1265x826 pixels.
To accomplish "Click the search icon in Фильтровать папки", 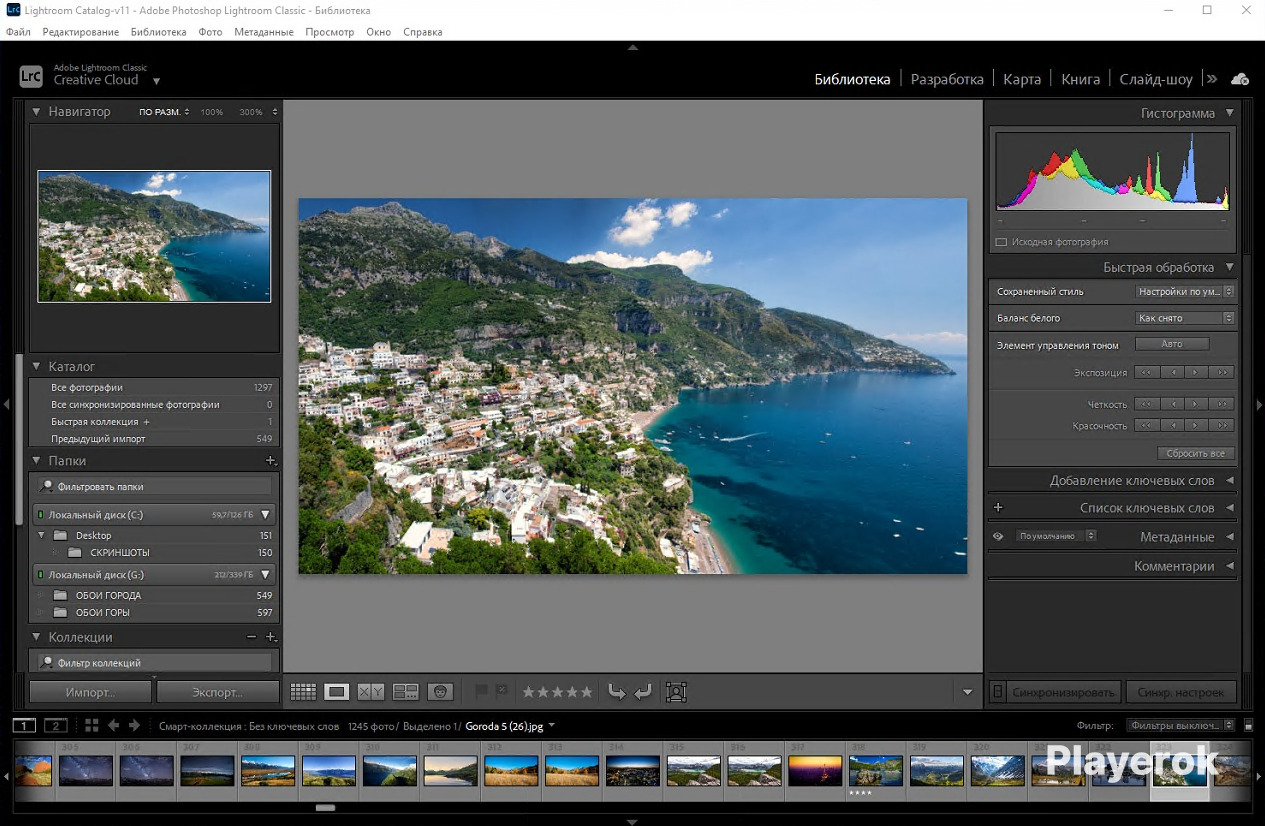I will point(46,486).
